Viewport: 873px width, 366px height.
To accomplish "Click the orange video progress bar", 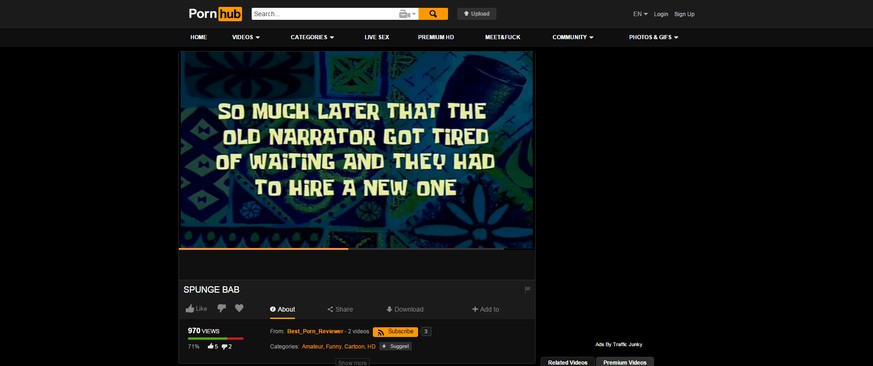I will click(x=263, y=249).
